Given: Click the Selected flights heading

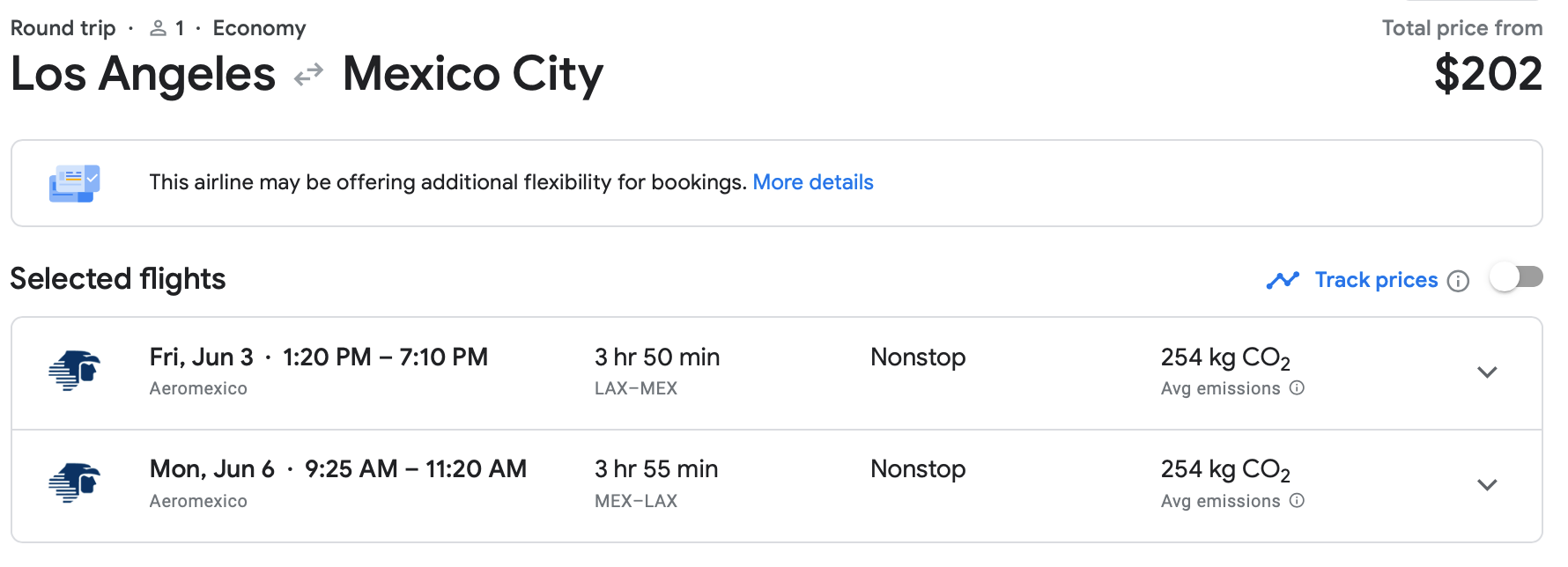Looking at the screenshot, I should point(118,279).
